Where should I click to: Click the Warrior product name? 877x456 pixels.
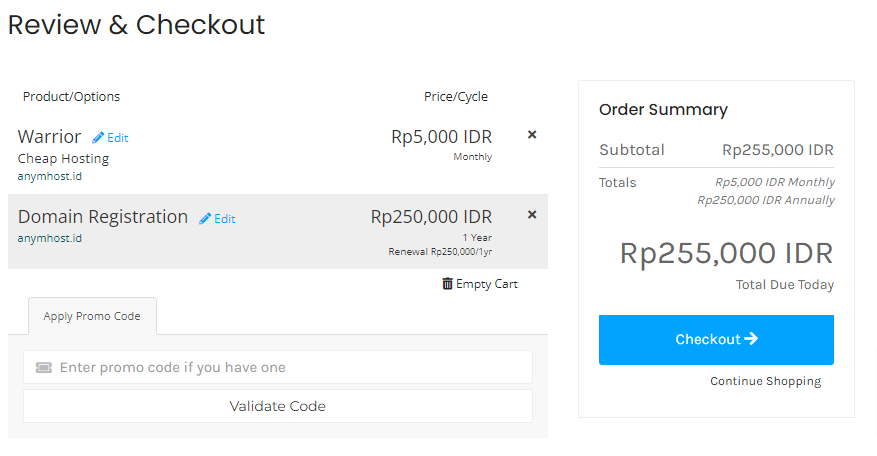click(x=49, y=137)
